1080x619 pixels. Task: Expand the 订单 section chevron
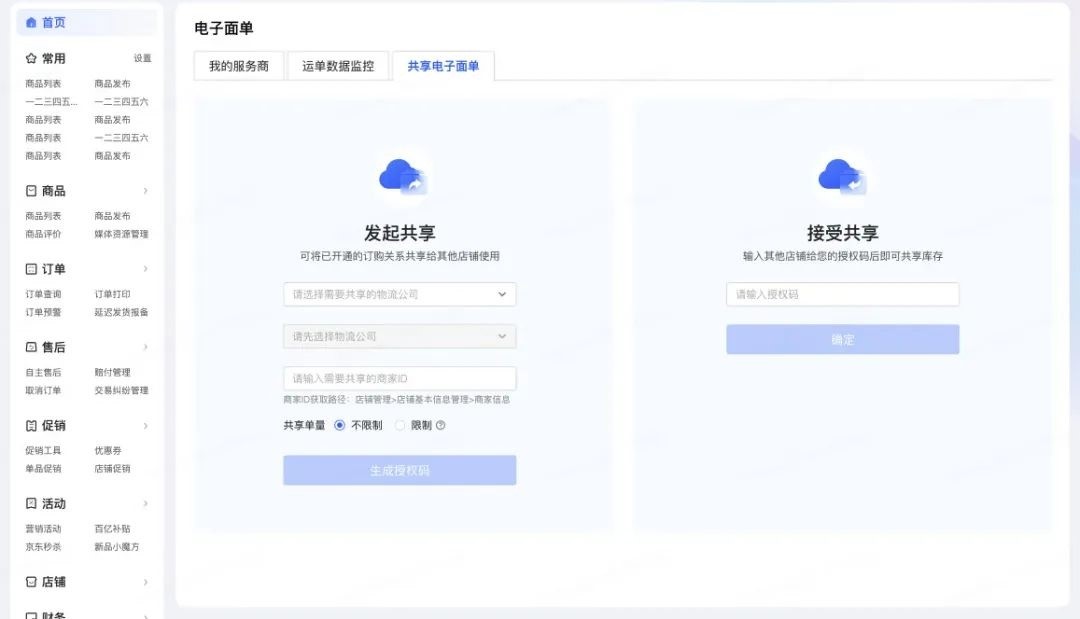coord(145,269)
